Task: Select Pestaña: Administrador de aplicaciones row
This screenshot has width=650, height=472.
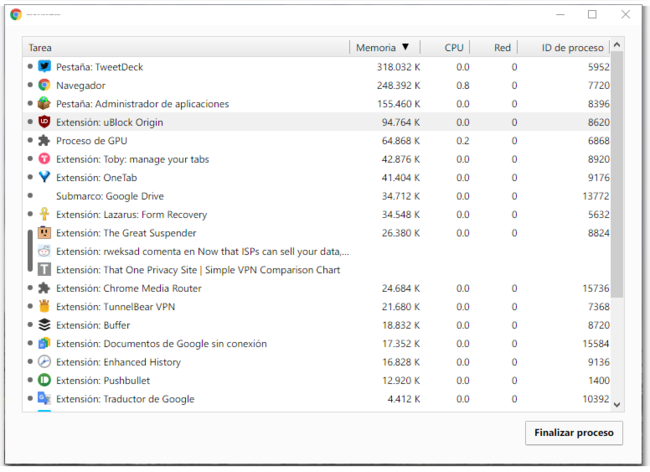Action: [x=317, y=104]
